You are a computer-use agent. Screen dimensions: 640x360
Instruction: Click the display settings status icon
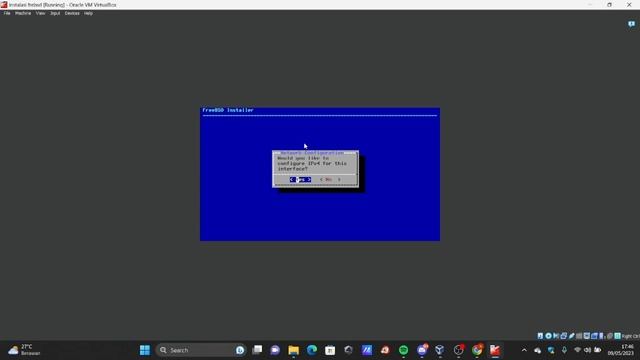tap(587, 336)
